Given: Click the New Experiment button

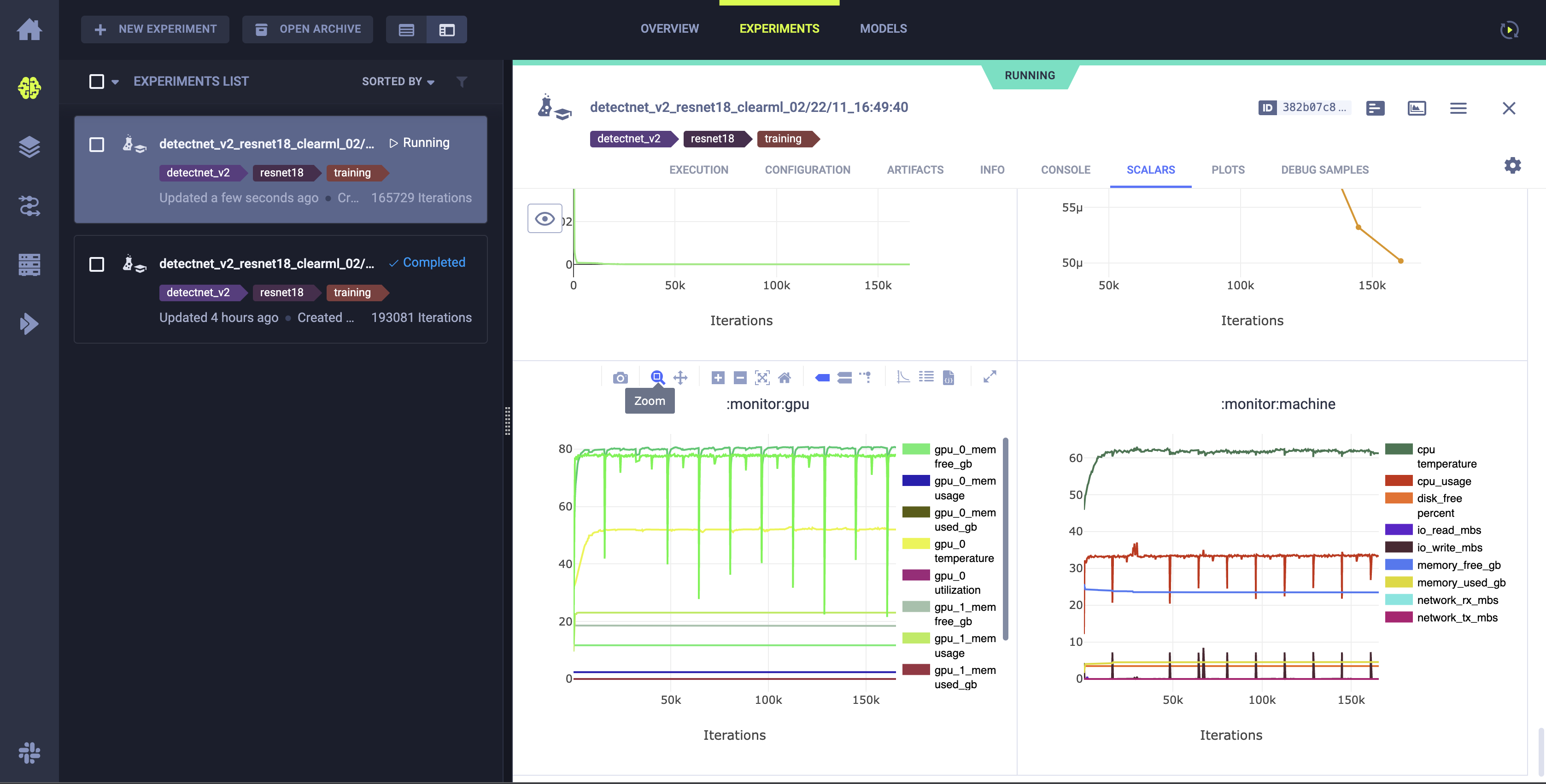Looking at the screenshot, I should pos(155,29).
